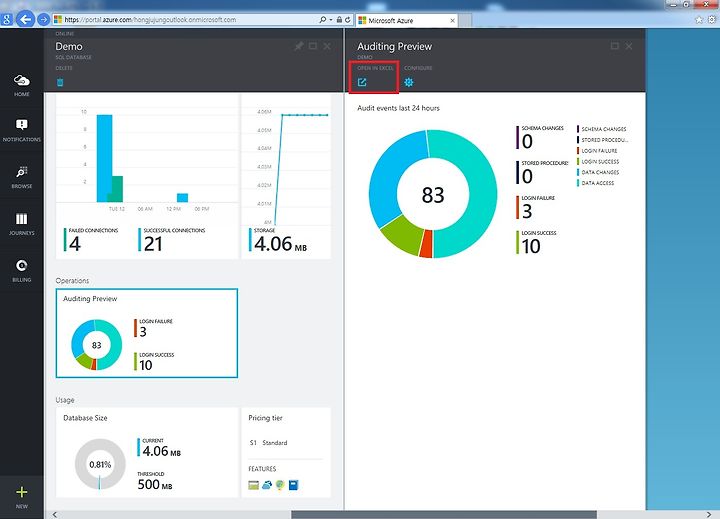Maximize the Auditing Preview blade
The height and width of the screenshot is (519, 720).
pos(615,46)
